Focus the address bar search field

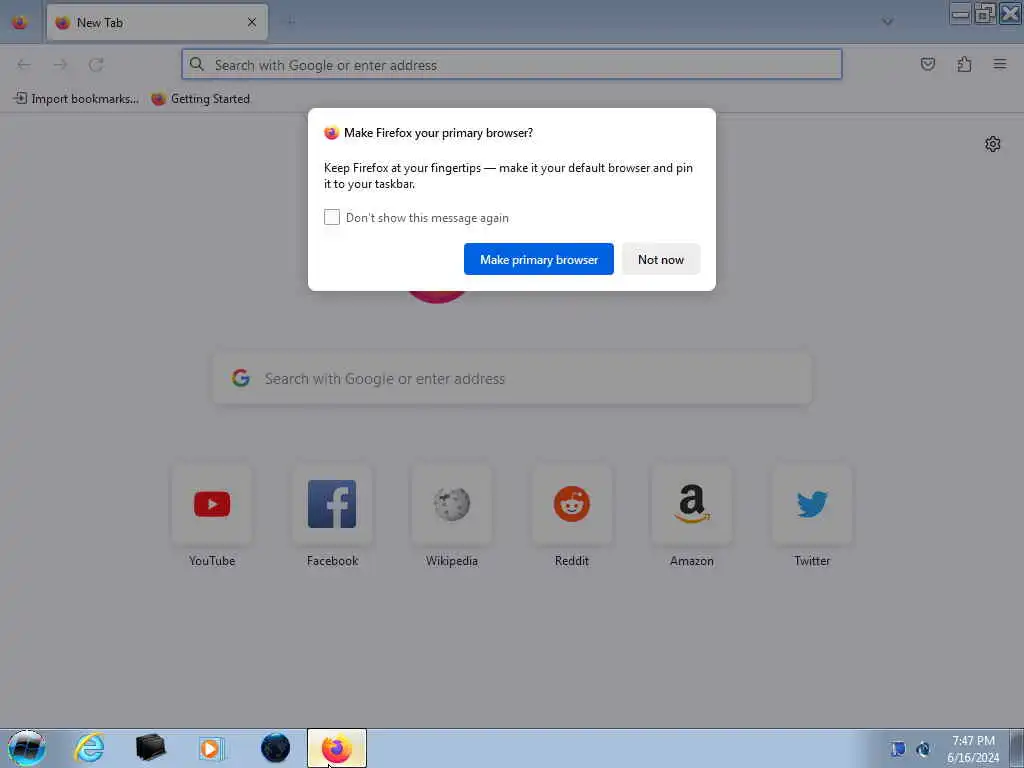click(512, 65)
